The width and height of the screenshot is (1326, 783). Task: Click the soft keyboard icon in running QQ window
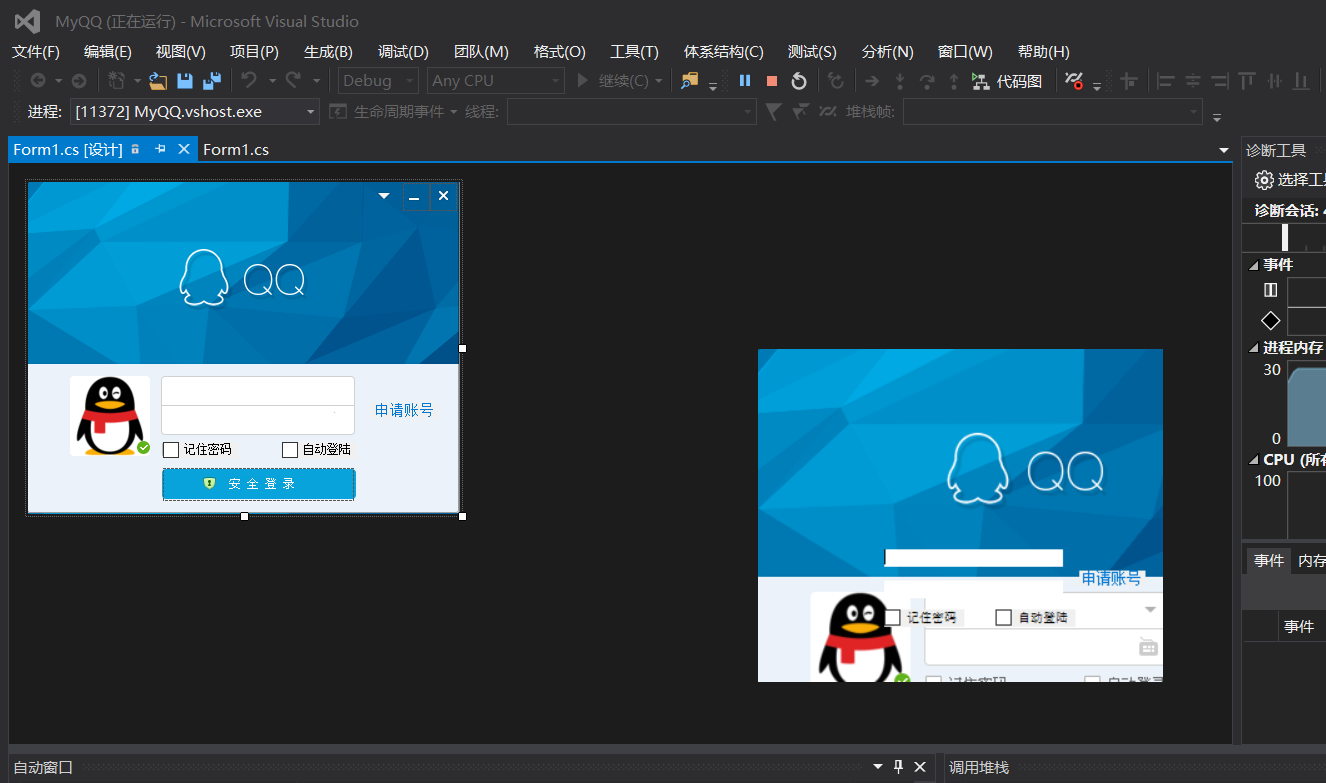coord(1149,648)
